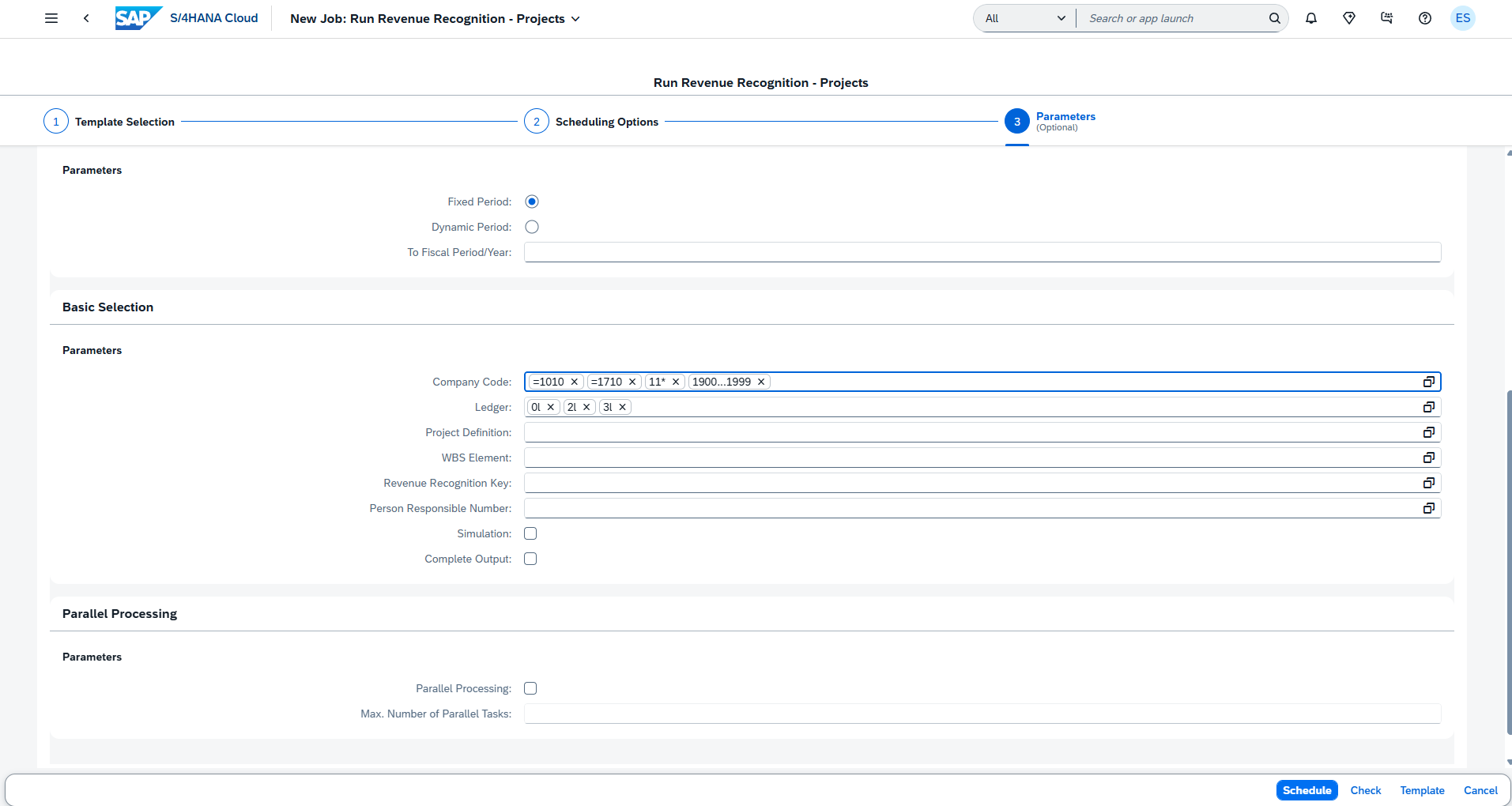This screenshot has width=1512, height=806.
Task: Open value help for WBS Element
Action: (1429, 458)
